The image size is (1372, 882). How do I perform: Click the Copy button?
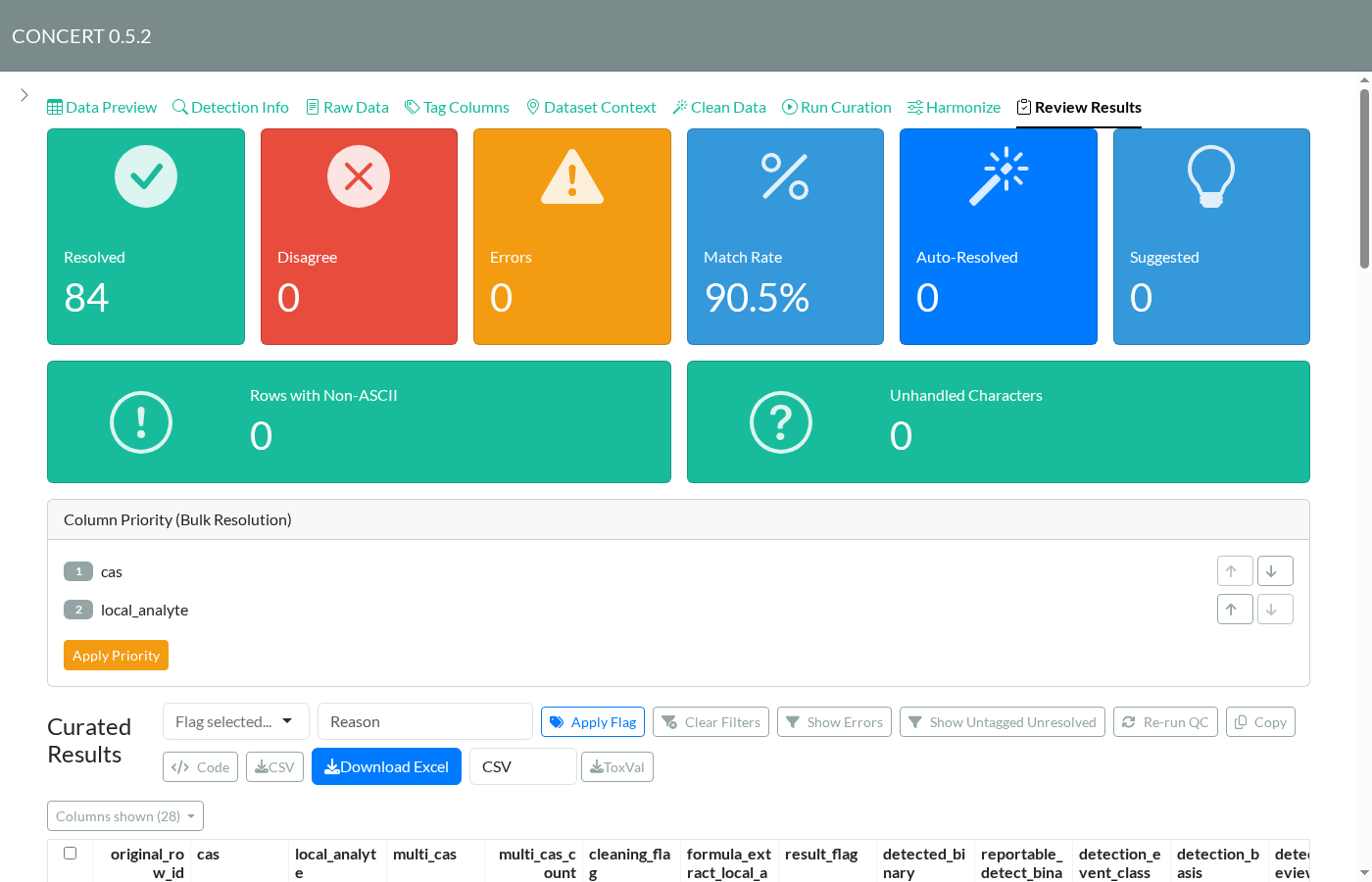coord(1260,722)
